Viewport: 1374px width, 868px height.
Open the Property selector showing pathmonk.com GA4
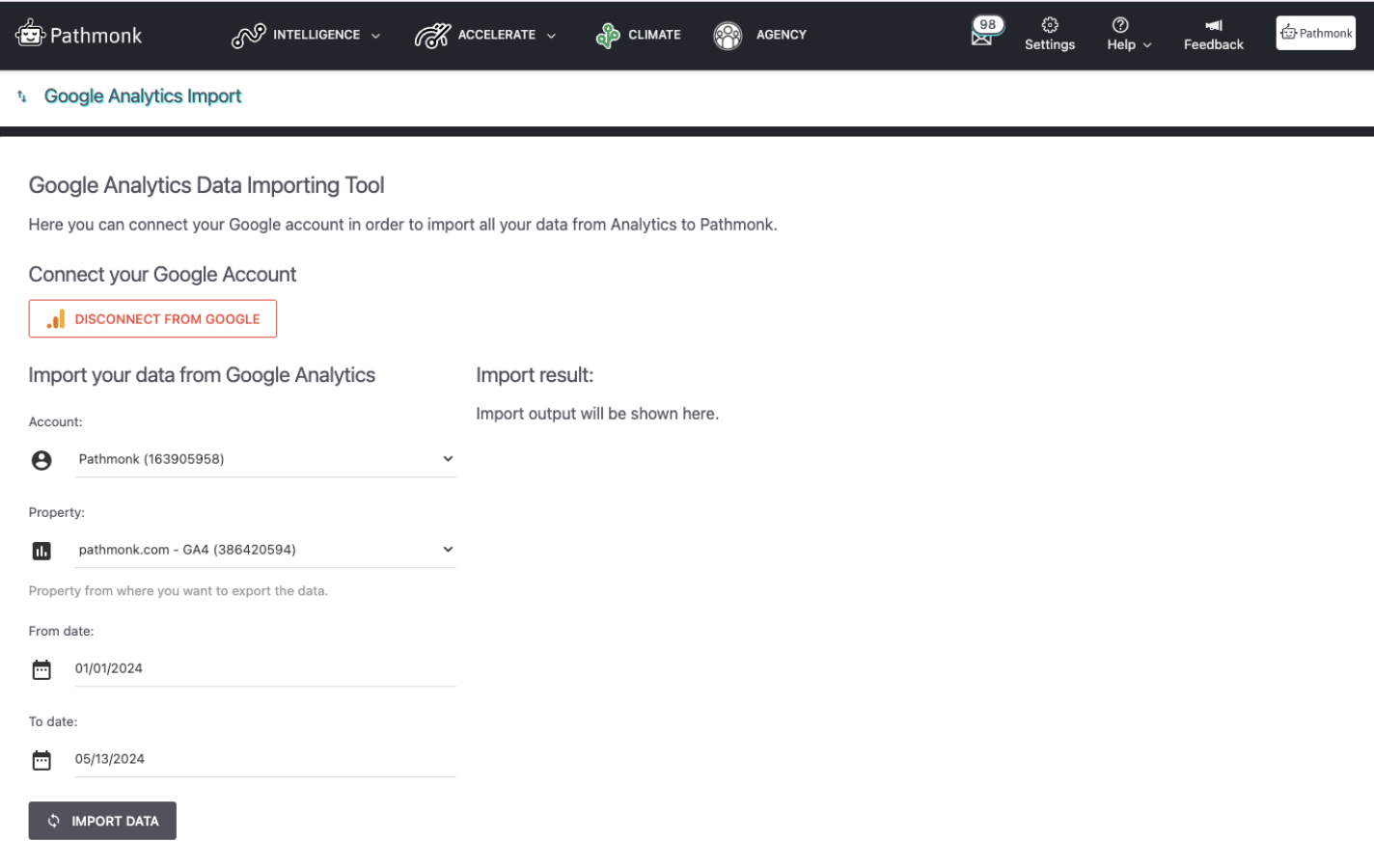click(265, 549)
